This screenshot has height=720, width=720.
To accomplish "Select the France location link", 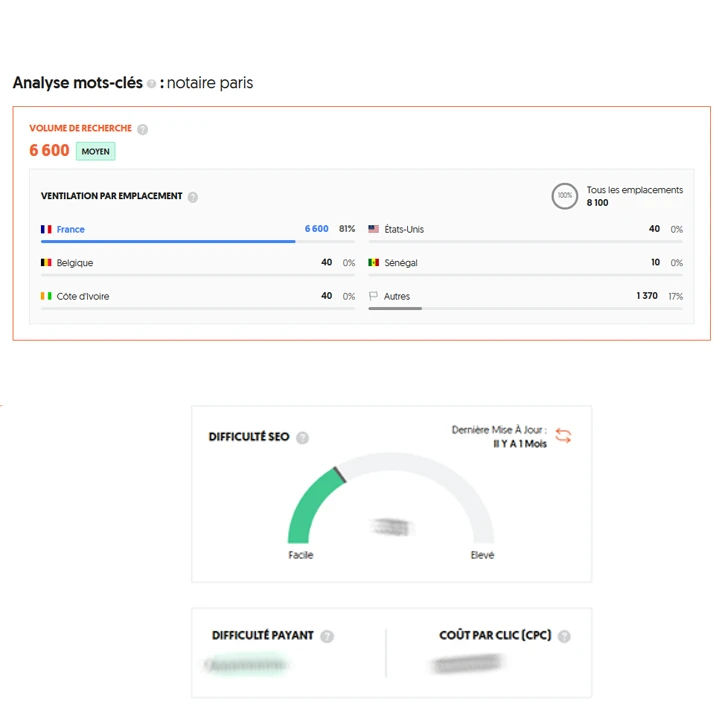I will (71, 230).
